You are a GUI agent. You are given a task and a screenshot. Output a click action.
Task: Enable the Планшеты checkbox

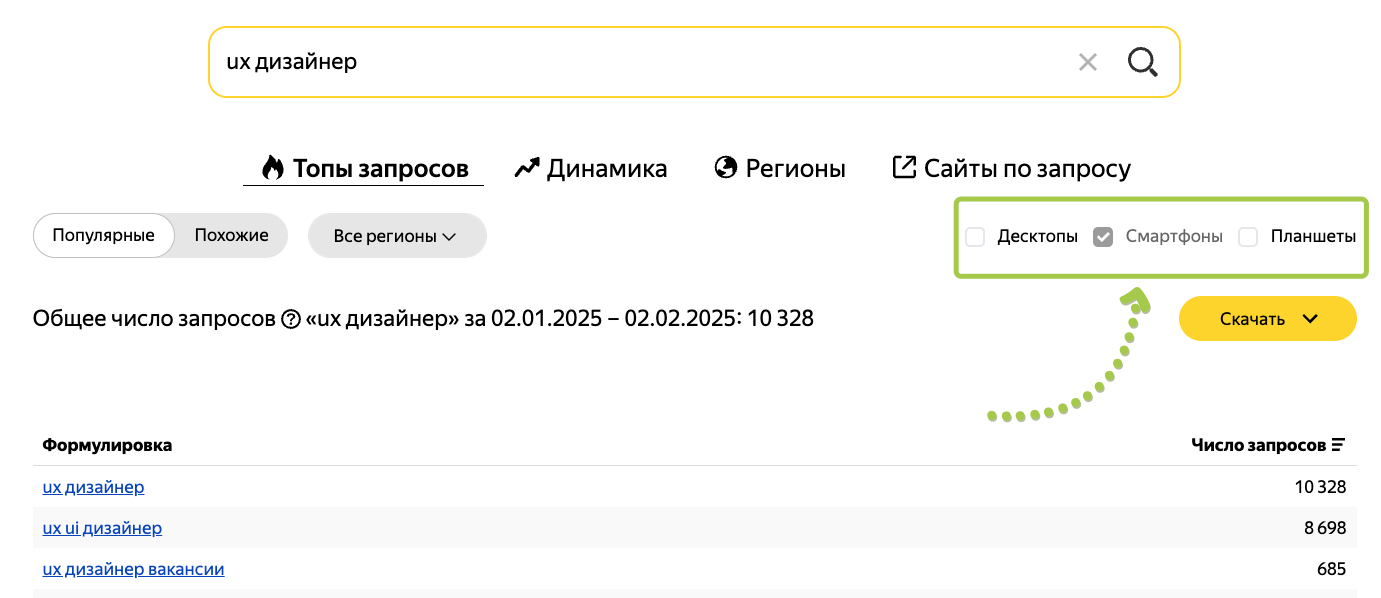(1248, 237)
